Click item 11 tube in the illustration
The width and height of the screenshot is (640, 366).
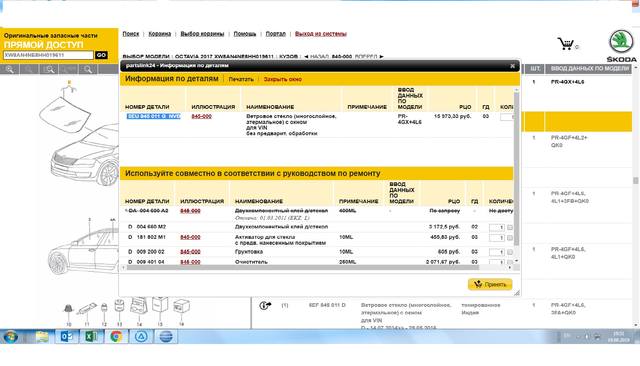(x=87, y=308)
